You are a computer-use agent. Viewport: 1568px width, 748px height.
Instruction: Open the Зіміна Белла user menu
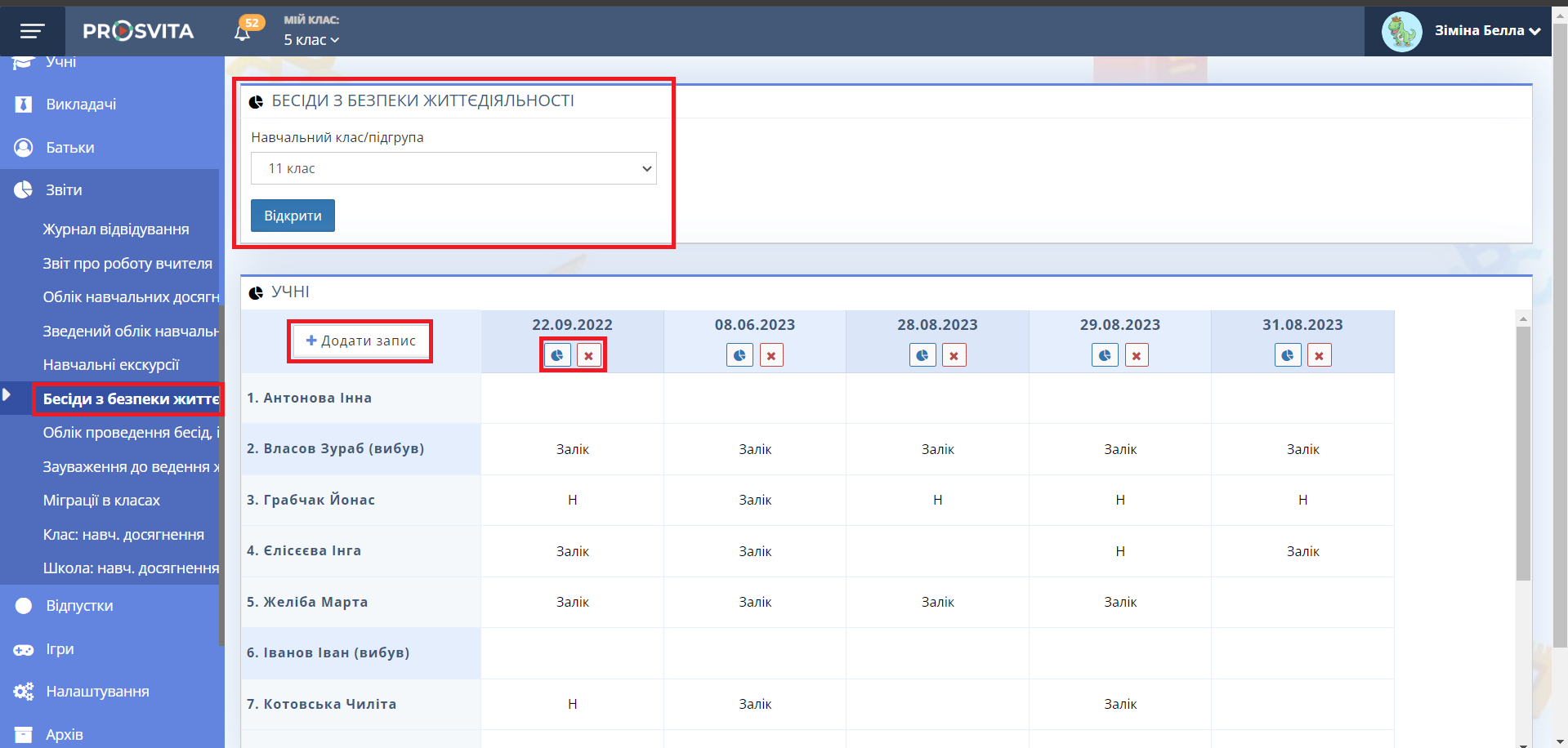pos(1487,31)
